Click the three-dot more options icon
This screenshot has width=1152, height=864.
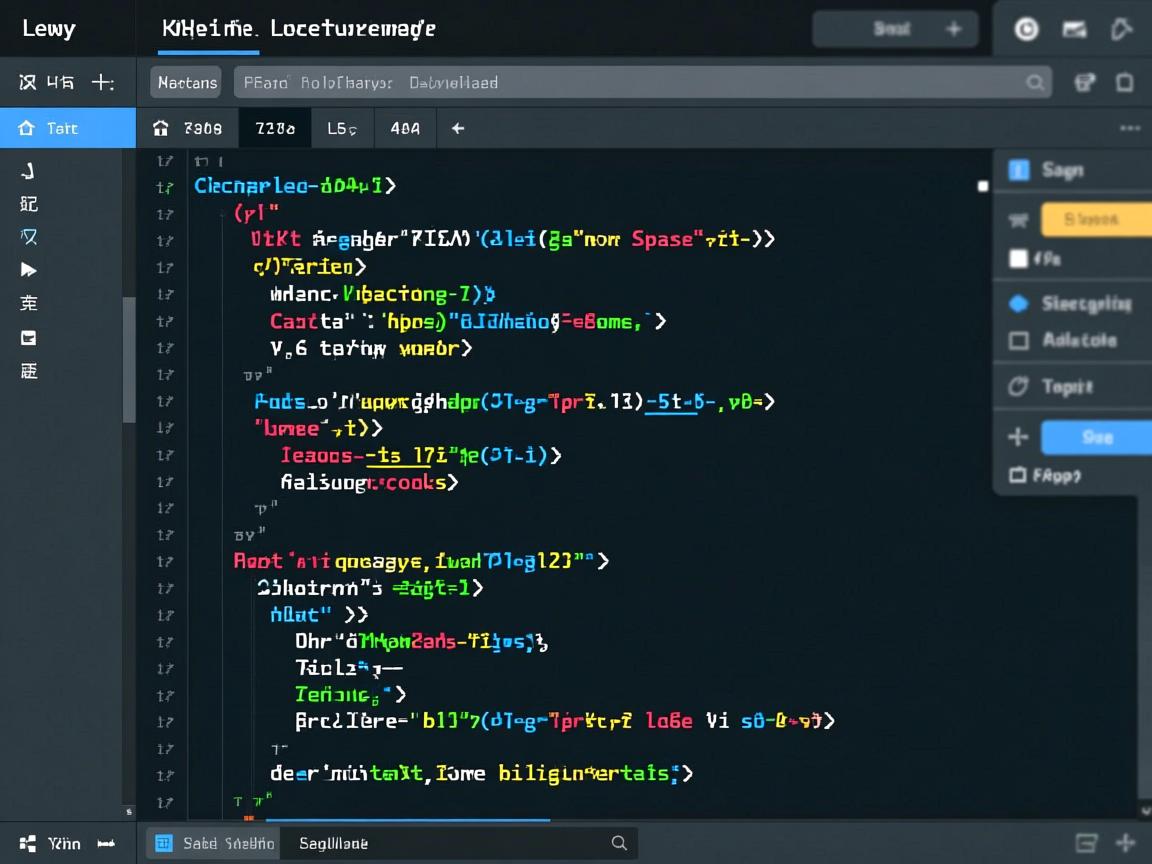pos(1130,128)
